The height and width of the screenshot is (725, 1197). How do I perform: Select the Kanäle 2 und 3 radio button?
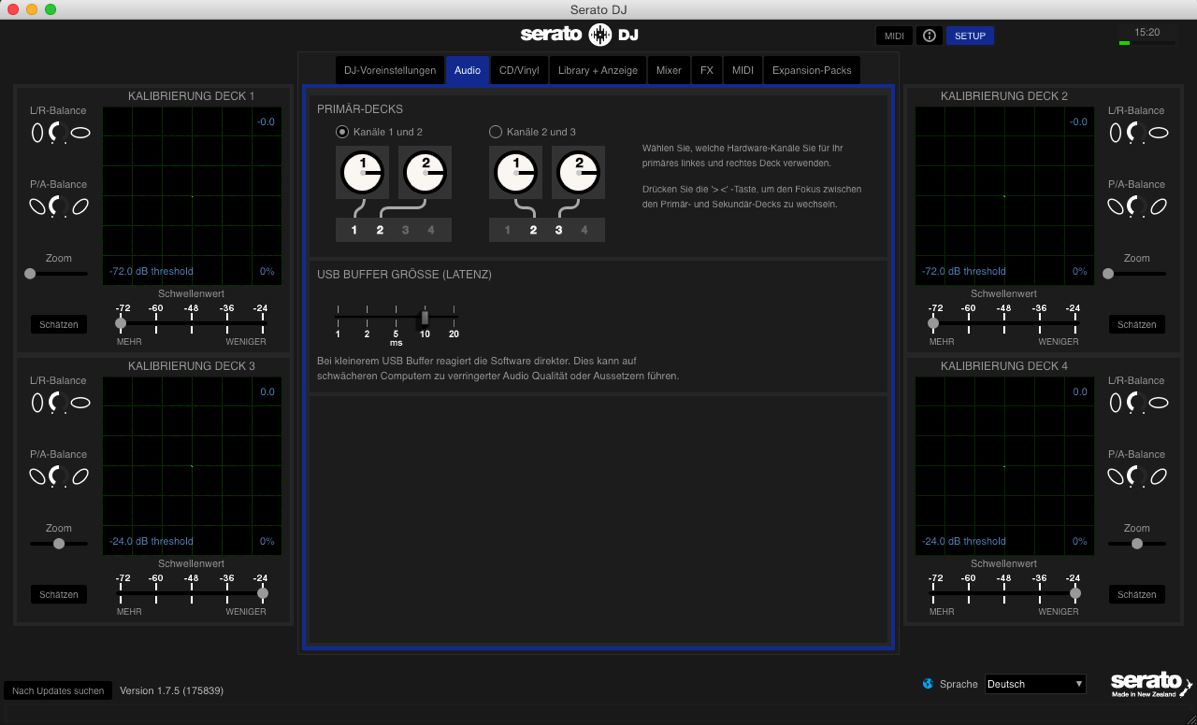[495, 132]
